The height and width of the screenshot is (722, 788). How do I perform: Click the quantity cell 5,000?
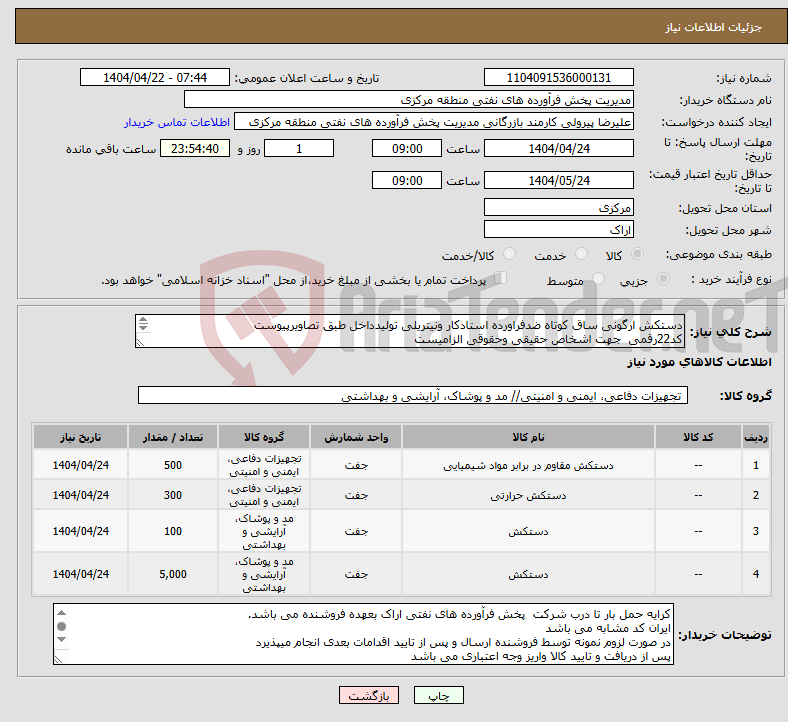pyautogui.click(x=173, y=574)
